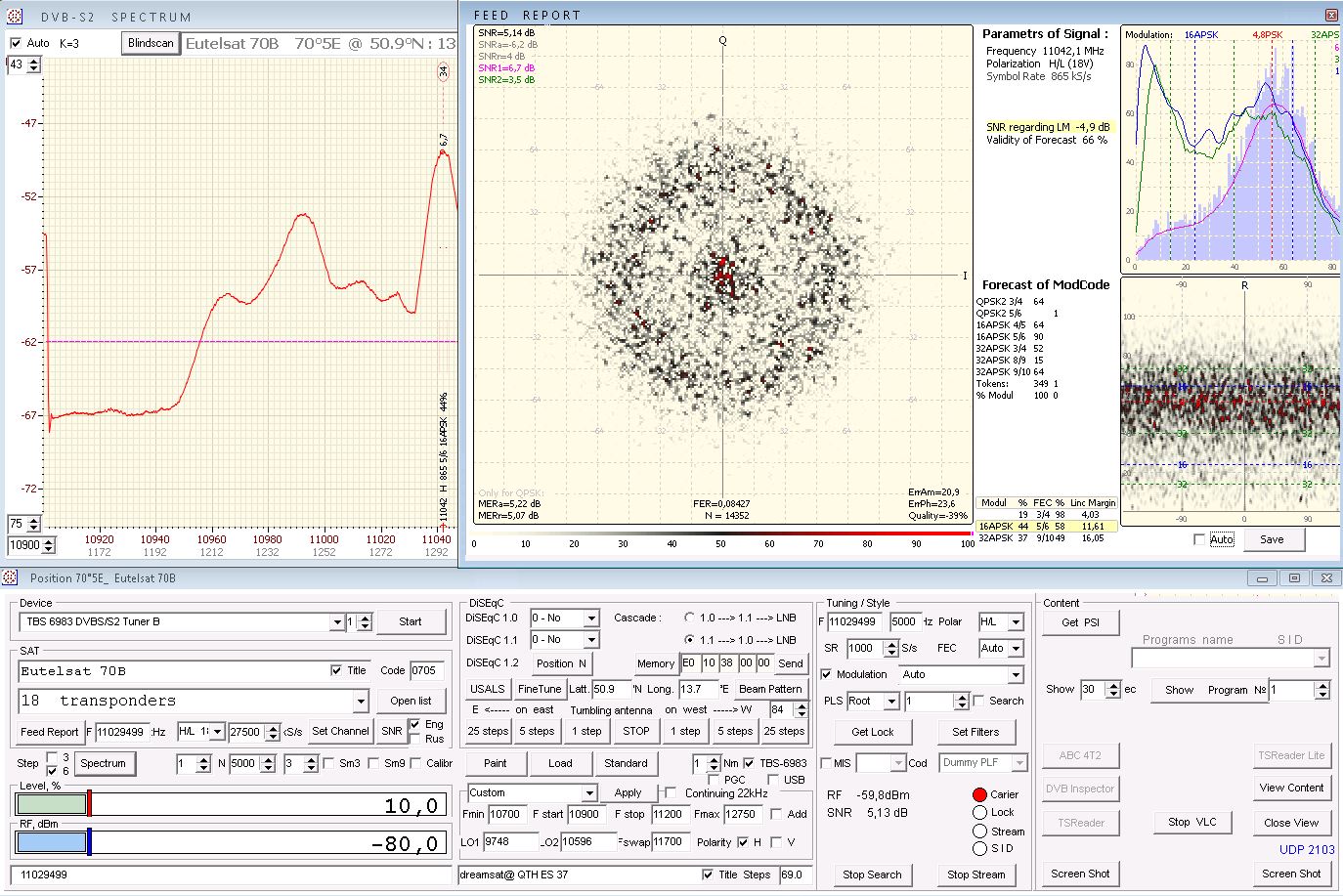Viewport: 1343px width, 896px height.
Task: Click the Position 70°5E window title icon
Action: pyautogui.click(x=11, y=577)
